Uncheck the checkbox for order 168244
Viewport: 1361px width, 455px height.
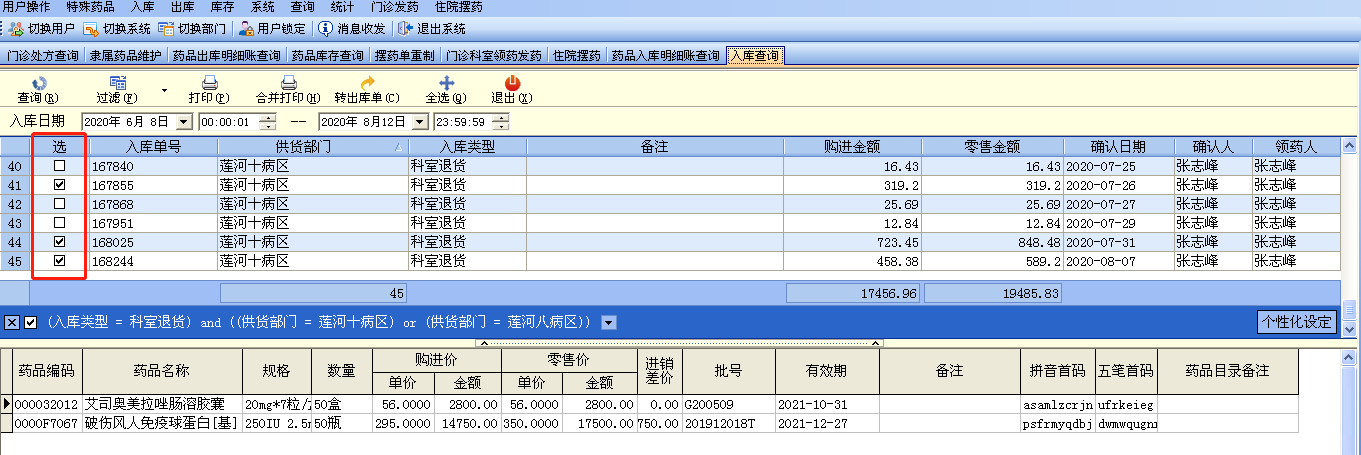tap(59, 261)
